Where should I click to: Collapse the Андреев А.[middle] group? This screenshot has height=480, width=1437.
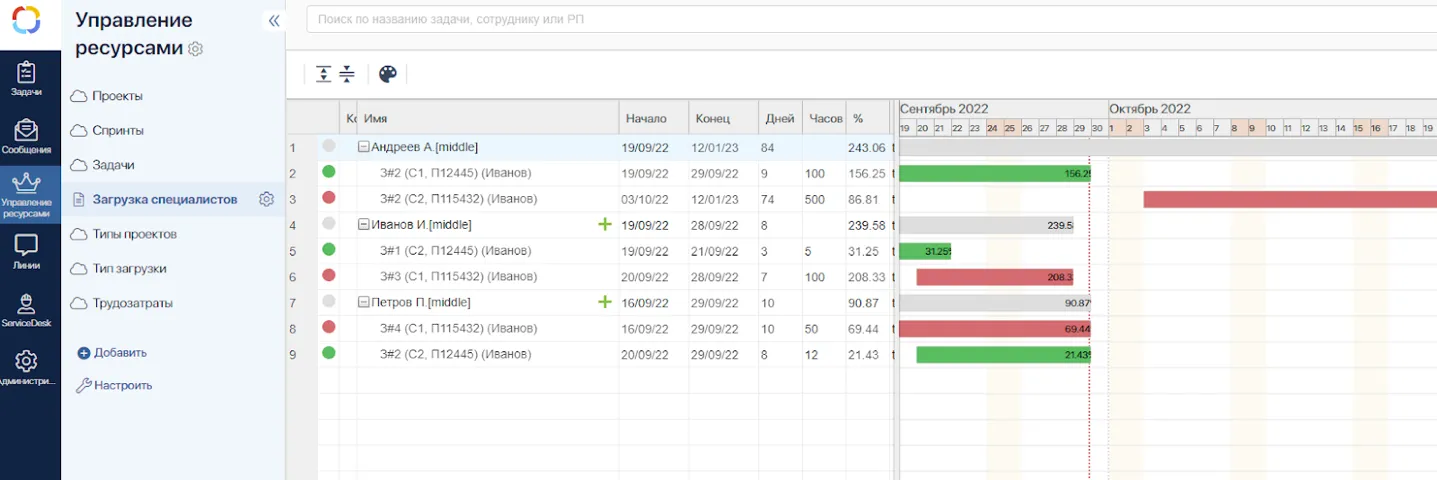364,147
